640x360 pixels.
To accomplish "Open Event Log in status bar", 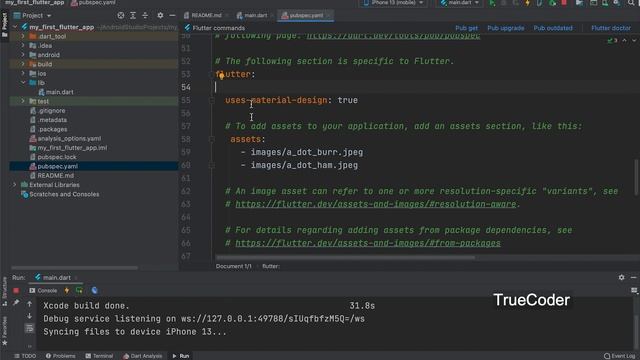I will pos(620,356).
